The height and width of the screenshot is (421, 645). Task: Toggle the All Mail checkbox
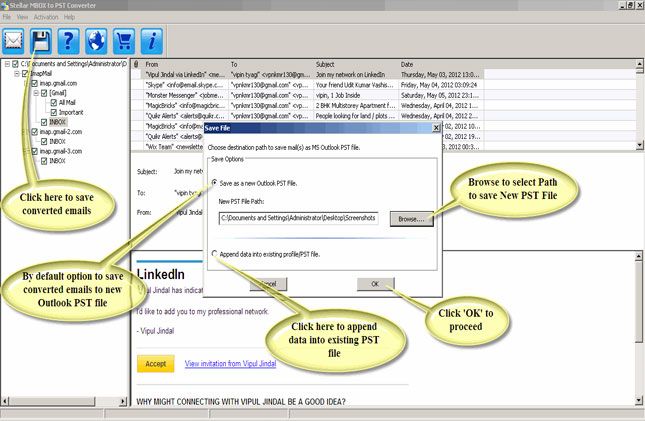(x=53, y=102)
